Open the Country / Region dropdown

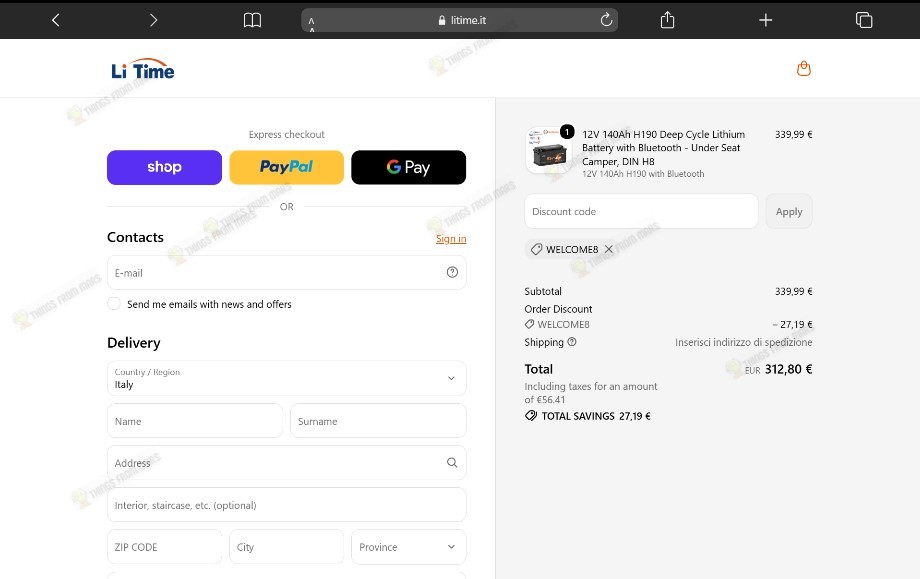pyautogui.click(x=286, y=378)
